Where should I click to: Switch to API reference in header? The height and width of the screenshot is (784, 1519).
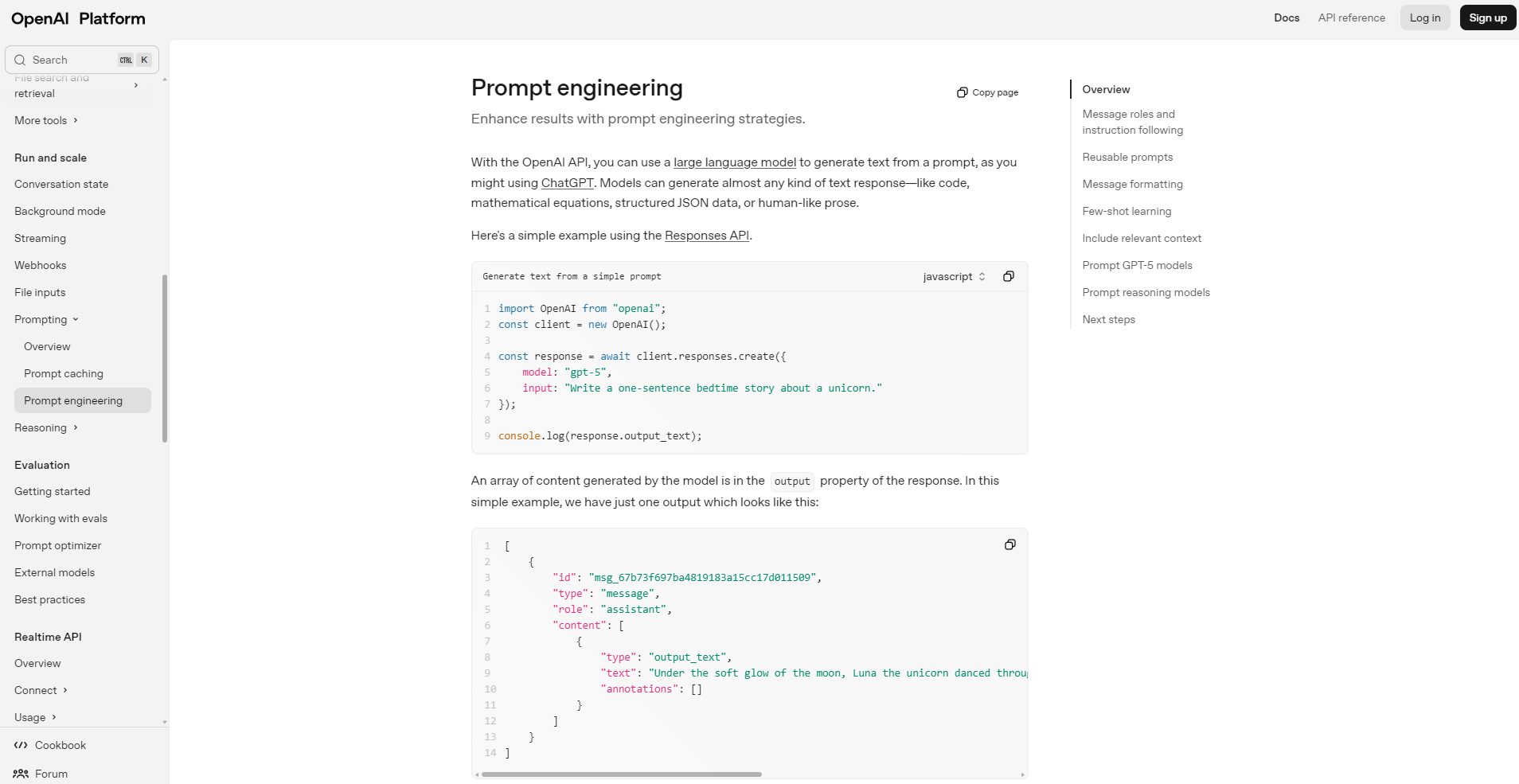(1351, 18)
